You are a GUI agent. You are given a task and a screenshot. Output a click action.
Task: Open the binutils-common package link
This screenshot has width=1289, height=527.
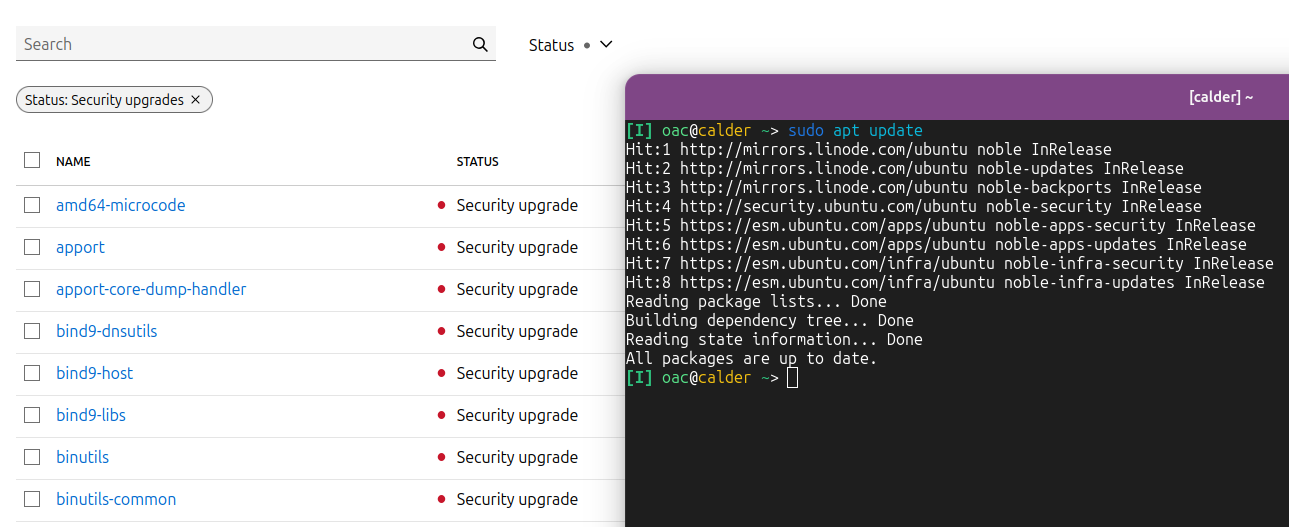pos(116,499)
